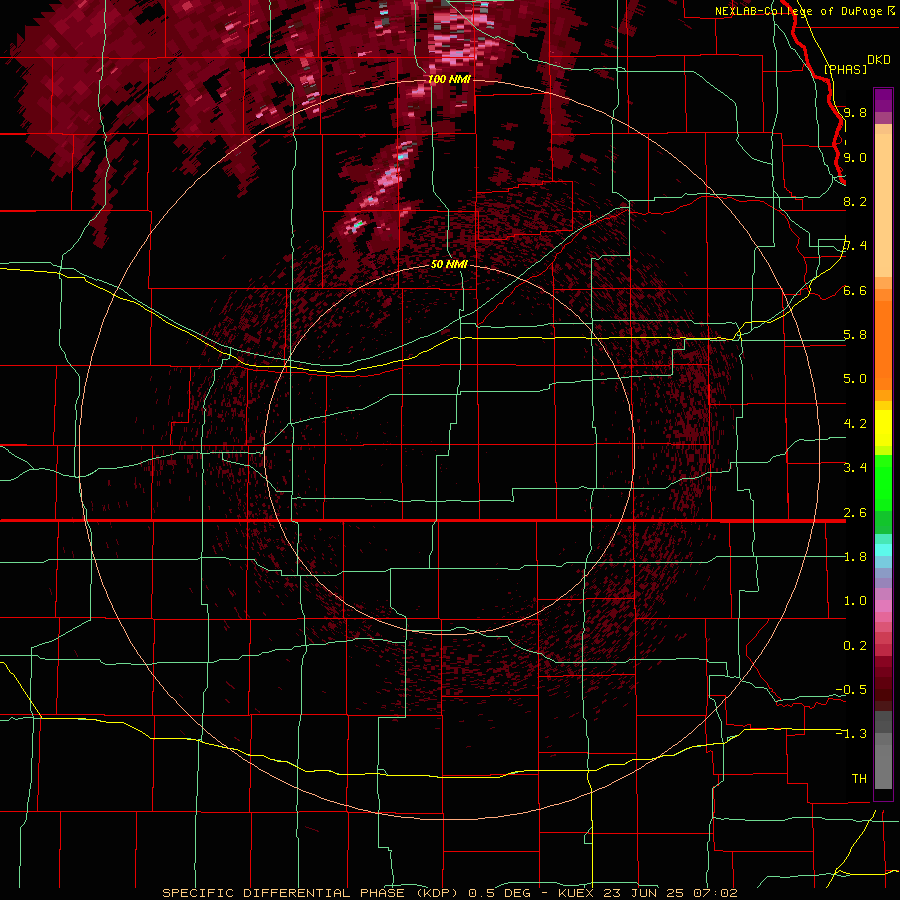
Task: Click the 8.2 scale value
Action: [855, 201]
